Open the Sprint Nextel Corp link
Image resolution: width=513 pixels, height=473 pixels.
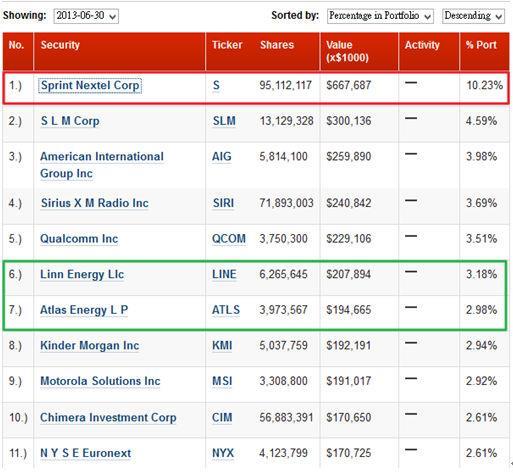coord(90,85)
